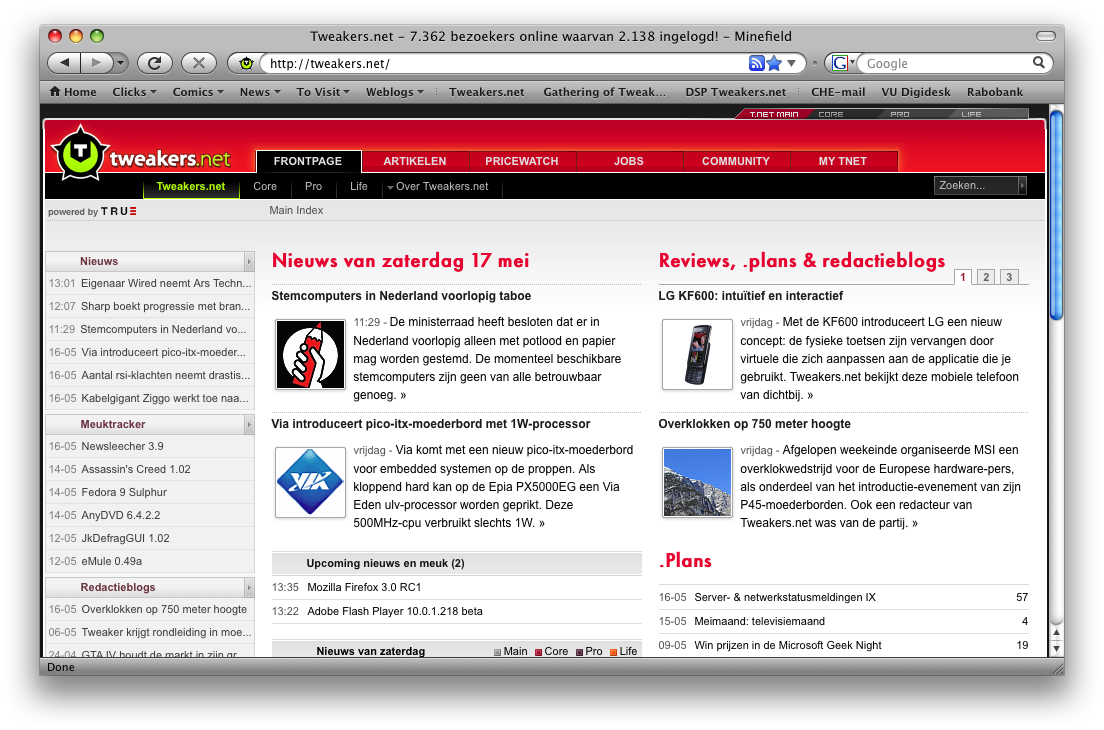Open the To Visit bookmarks folder
1104x730 pixels.
tap(322, 92)
